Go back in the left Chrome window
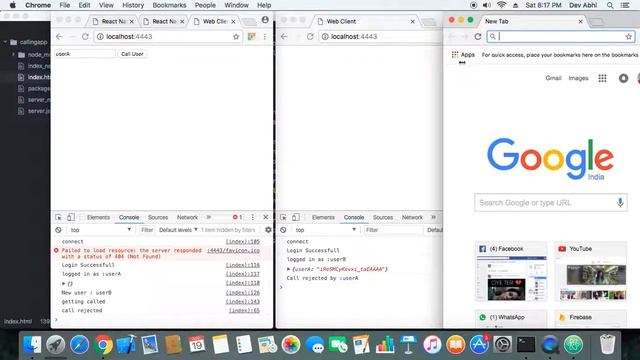 pyautogui.click(x=60, y=36)
